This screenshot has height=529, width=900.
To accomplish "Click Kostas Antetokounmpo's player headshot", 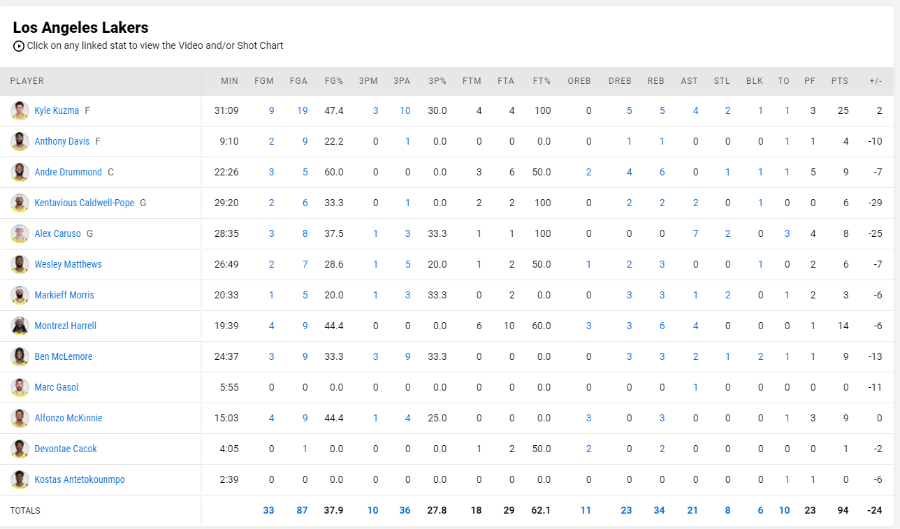I will pyautogui.click(x=20, y=479).
